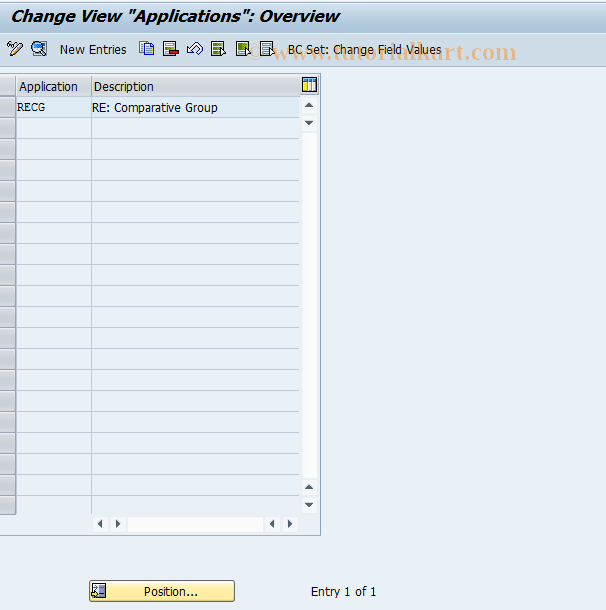The height and width of the screenshot is (610, 606).
Task: Click far-right horizontal scroll-right arrow
Action: click(290, 524)
